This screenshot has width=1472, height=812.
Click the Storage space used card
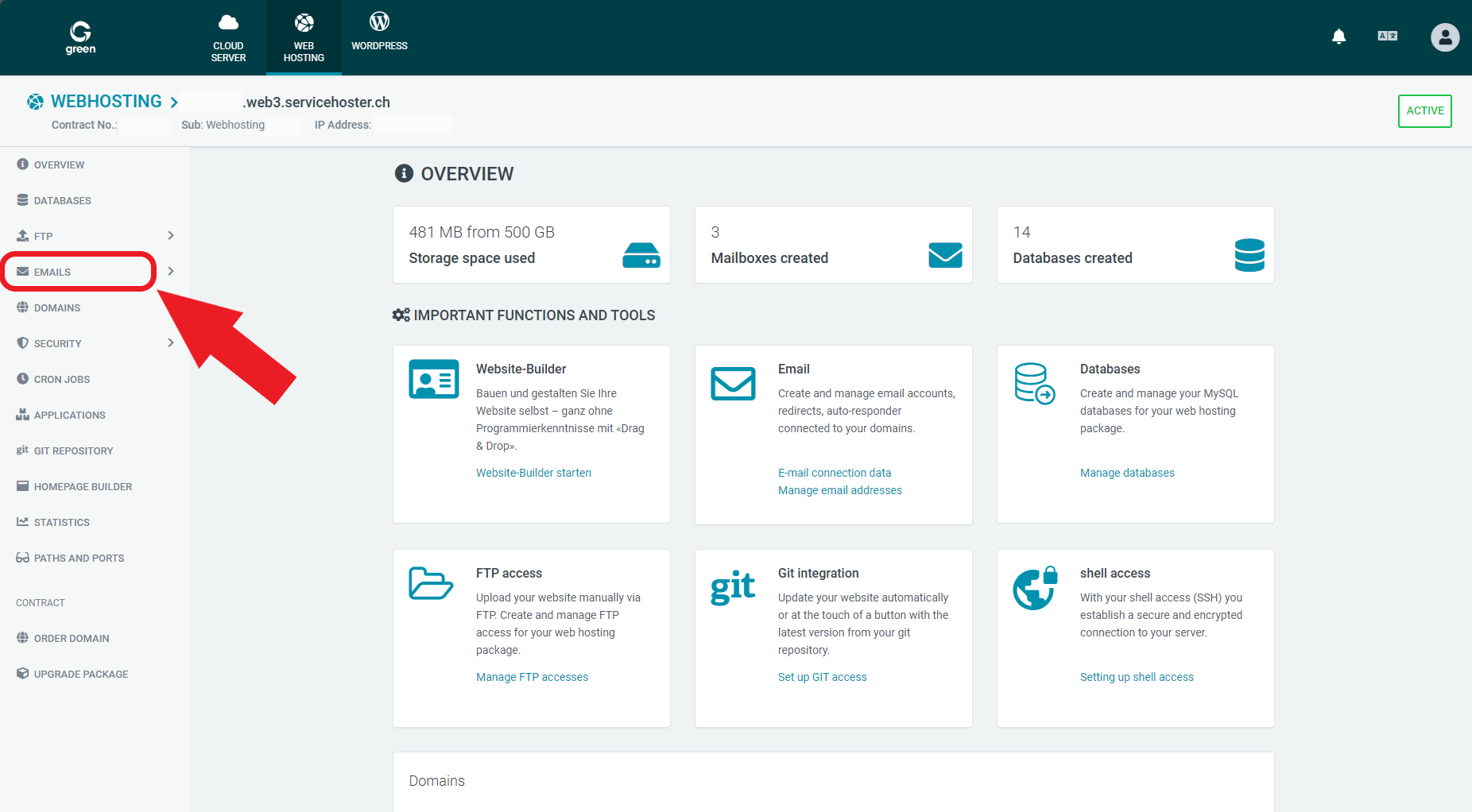tap(532, 245)
